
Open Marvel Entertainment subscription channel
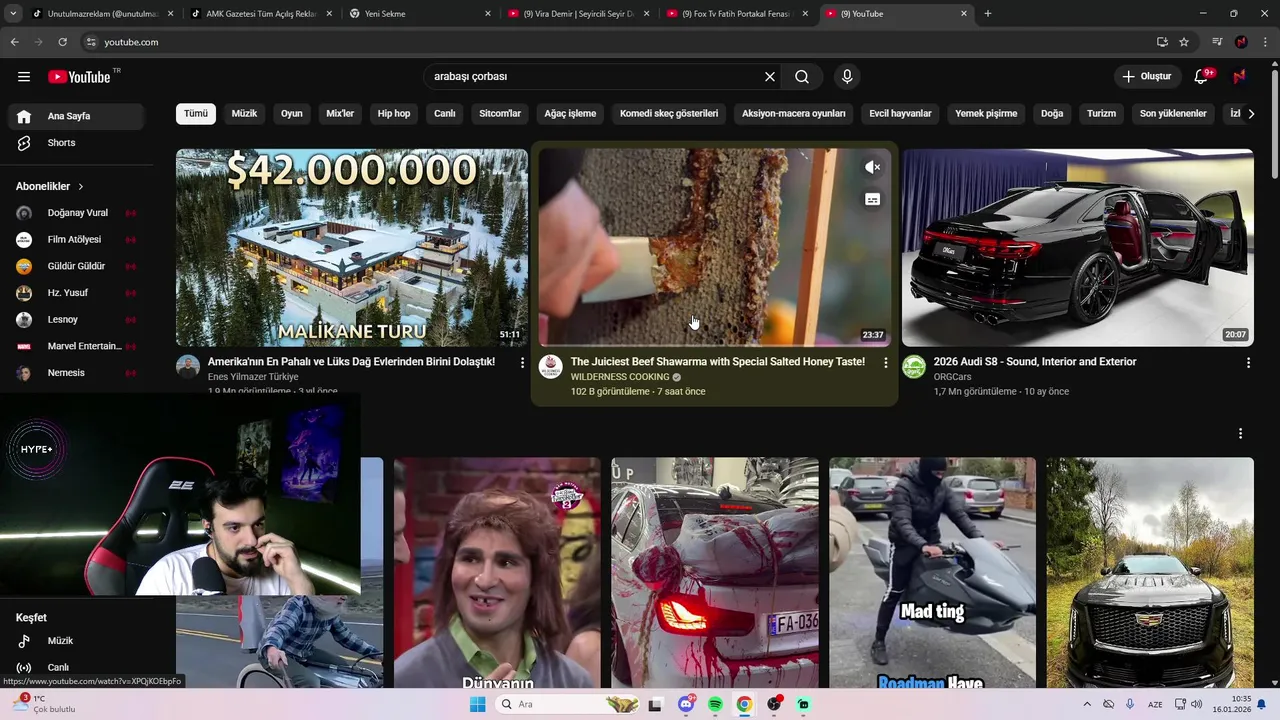pyautogui.click(x=76, y=346)
